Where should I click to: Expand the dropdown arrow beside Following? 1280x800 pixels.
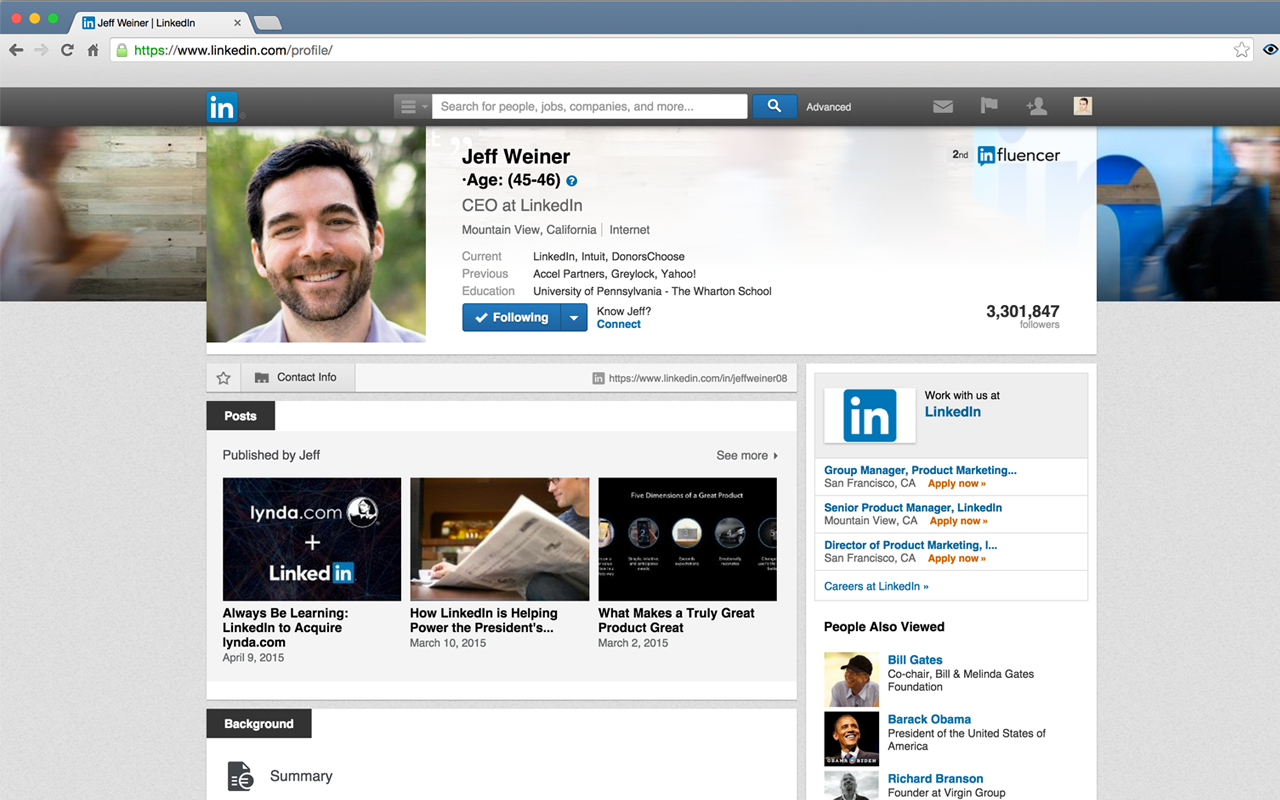click(x=574, y=318)
